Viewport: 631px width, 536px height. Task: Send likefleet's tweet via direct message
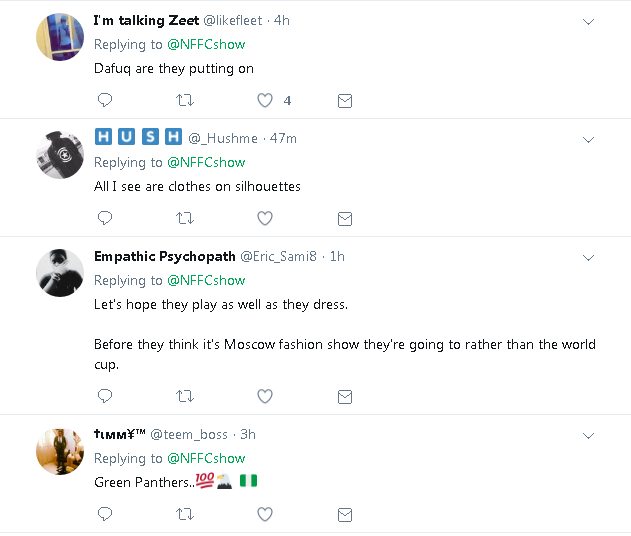pos(345,100)
